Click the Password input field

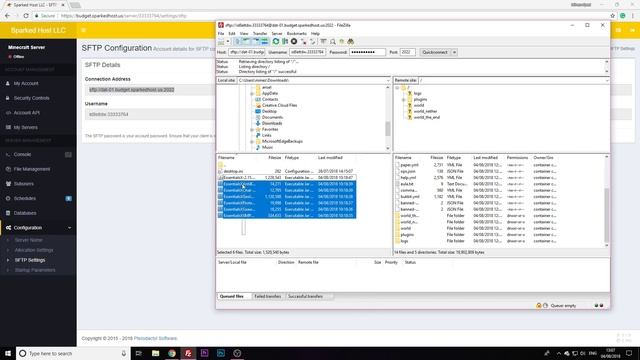point(367,52)
